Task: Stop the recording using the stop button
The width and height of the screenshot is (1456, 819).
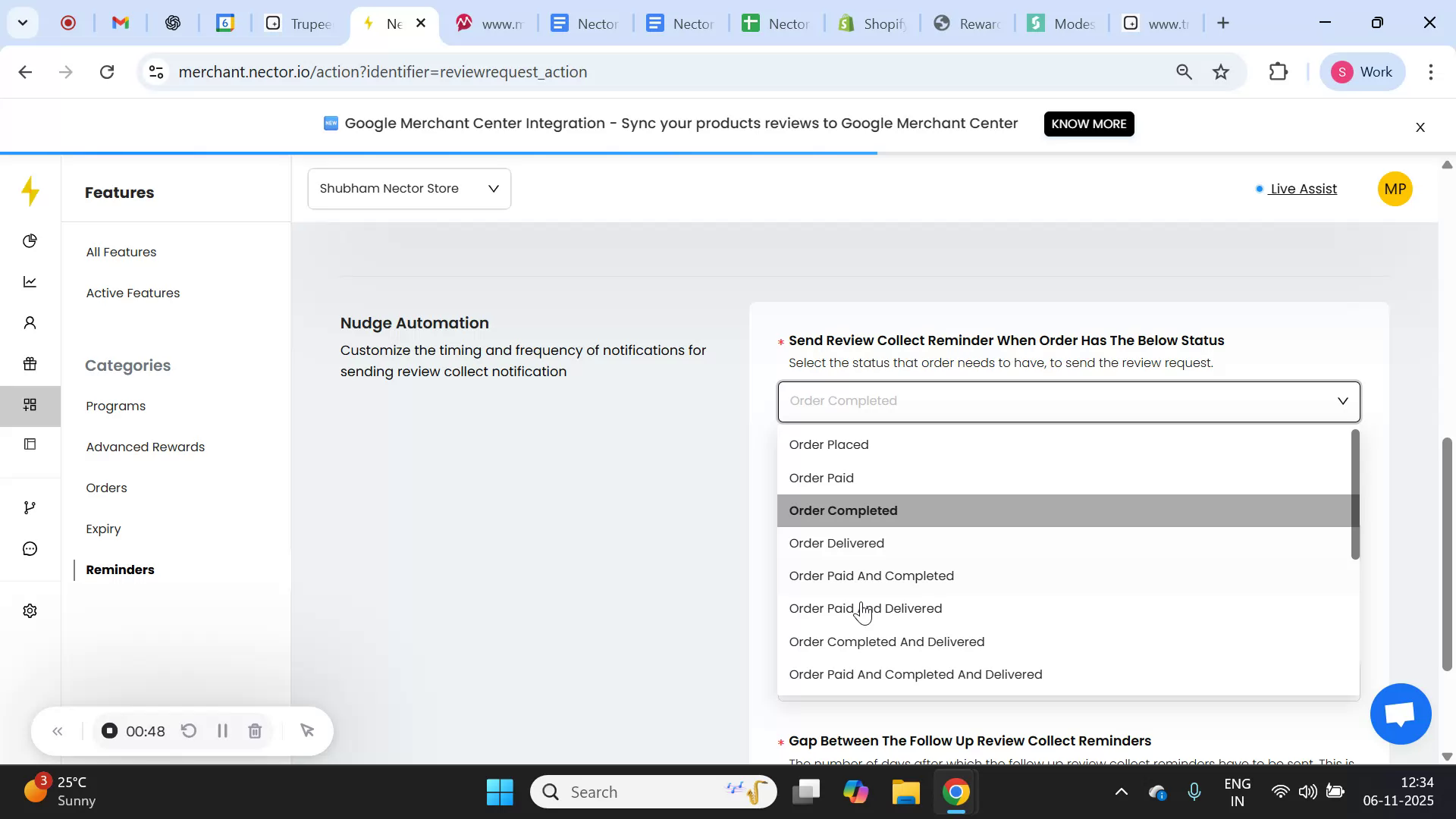Action: [x=110, y=730]
